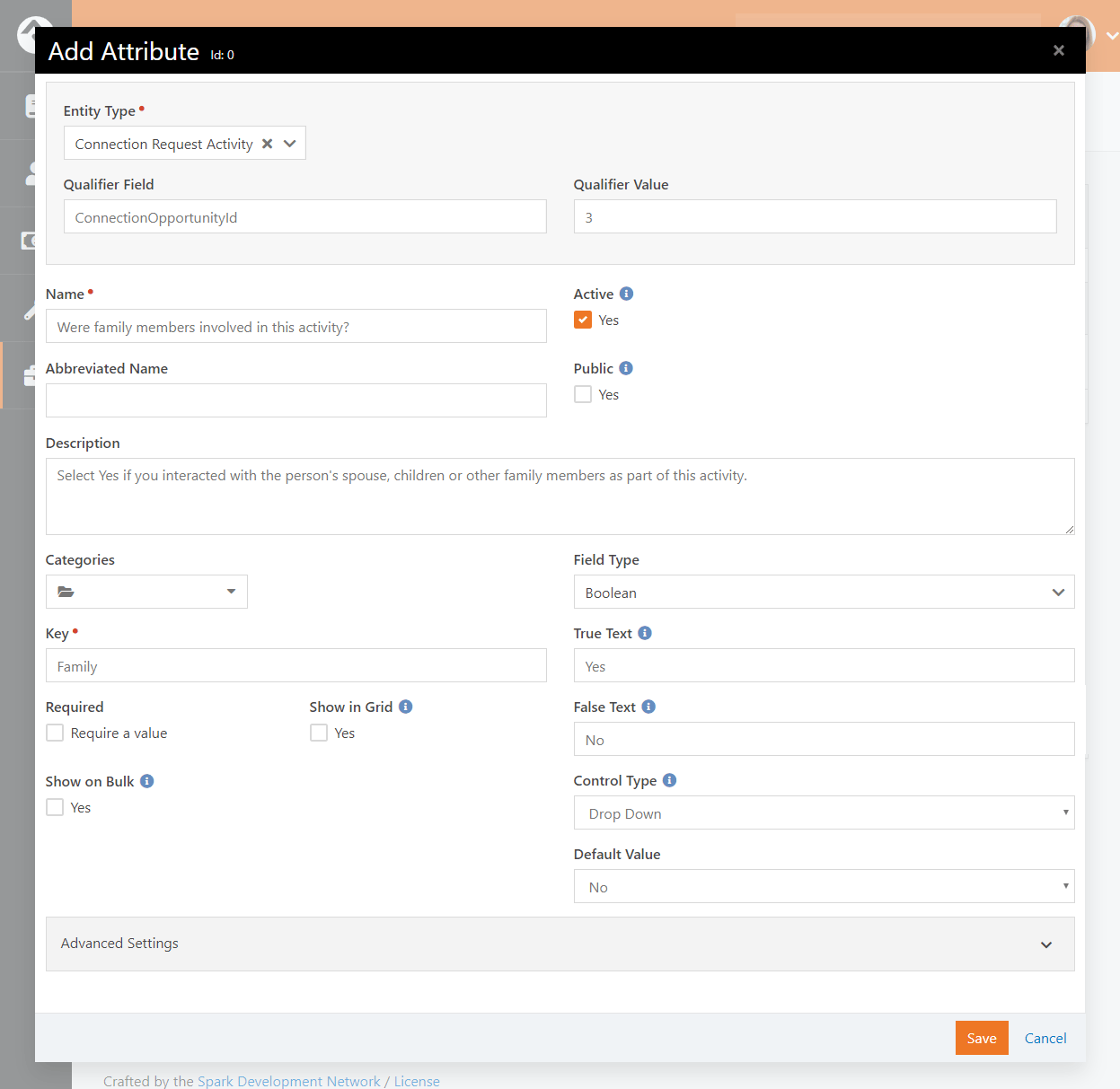Show info tooltip for Active
Screen dimensions: 1120x1089
(x=627, y=294)
